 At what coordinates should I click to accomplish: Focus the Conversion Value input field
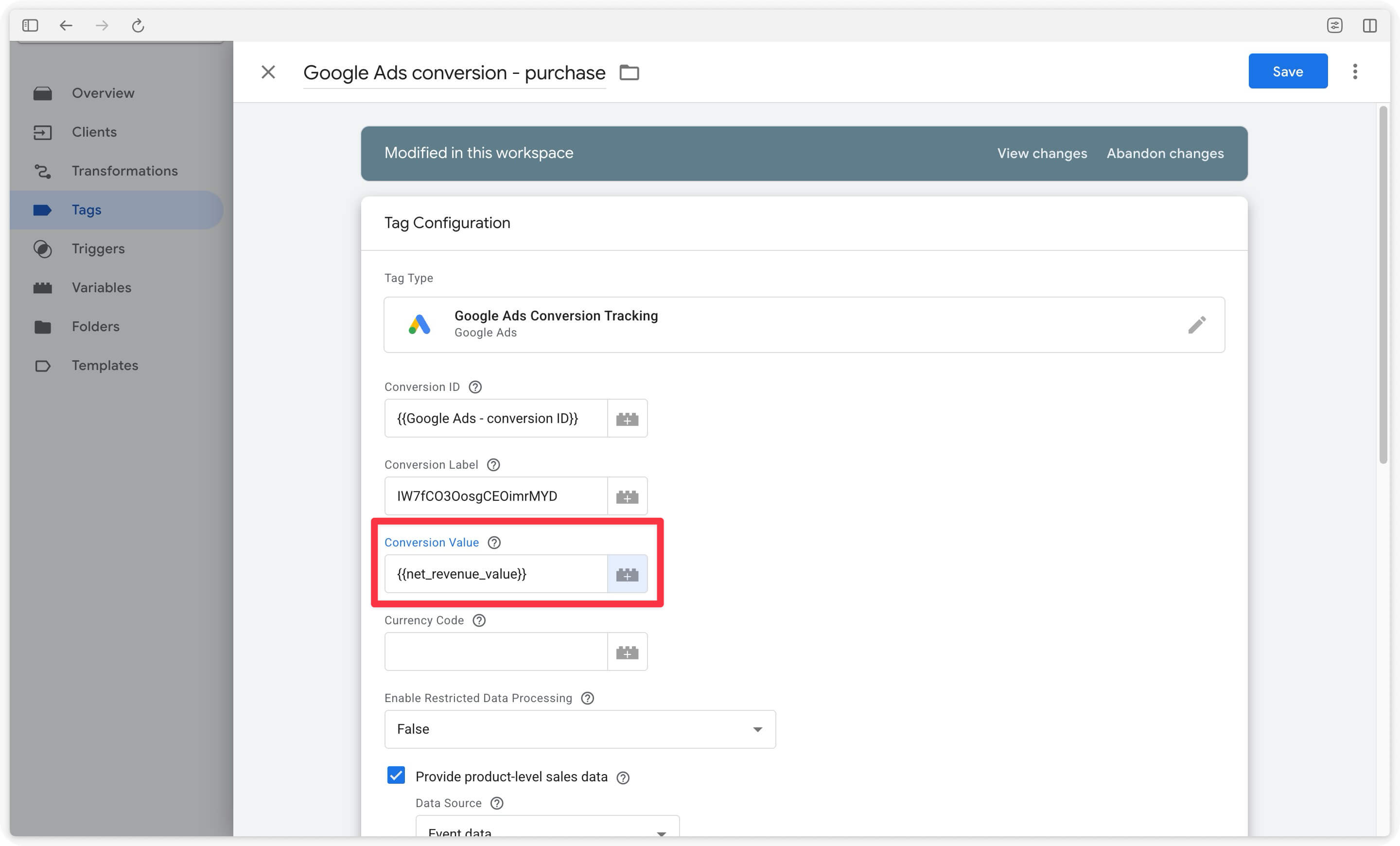coord(496,574)
